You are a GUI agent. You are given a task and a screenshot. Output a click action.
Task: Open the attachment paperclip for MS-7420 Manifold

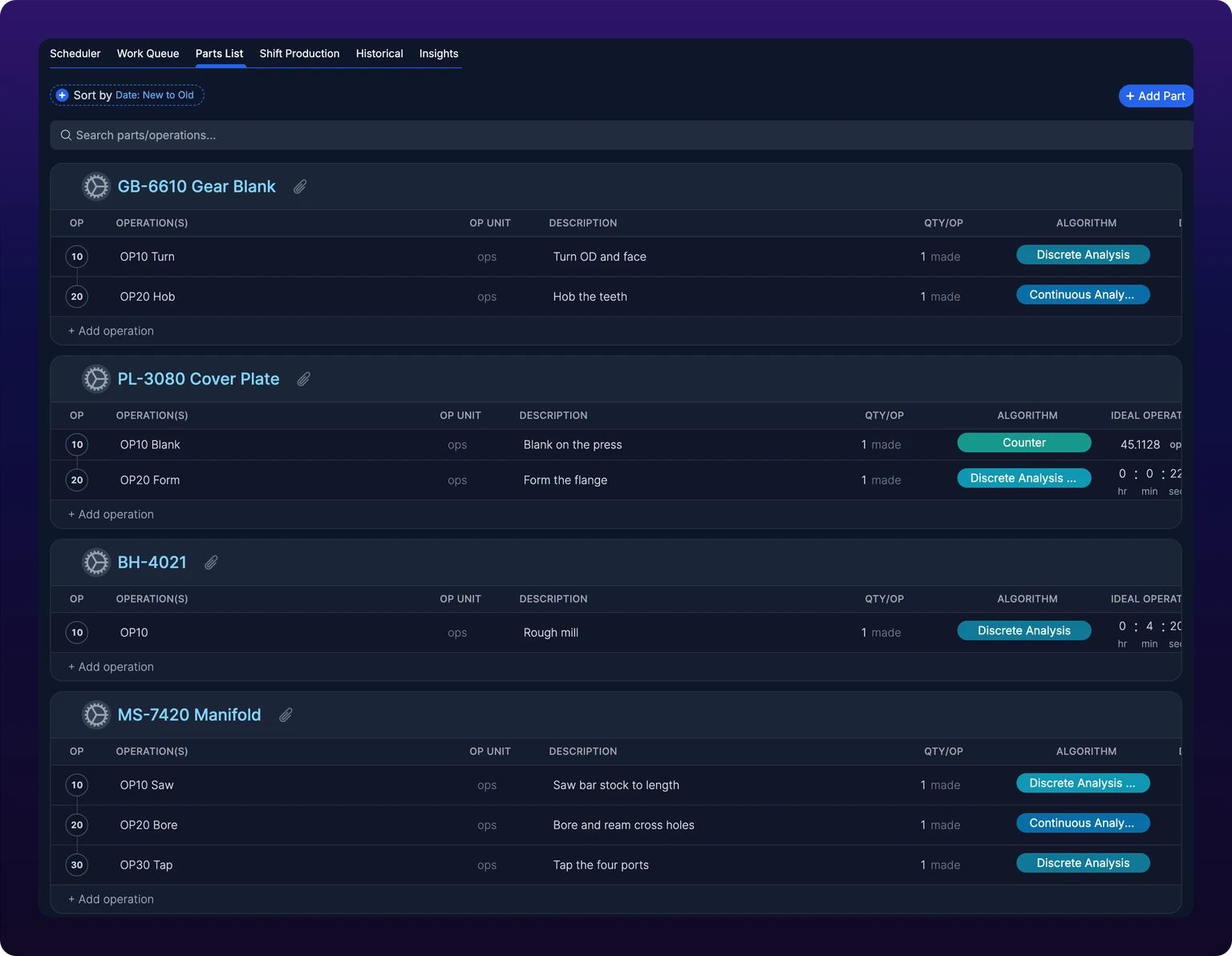(x=286, y=715)
